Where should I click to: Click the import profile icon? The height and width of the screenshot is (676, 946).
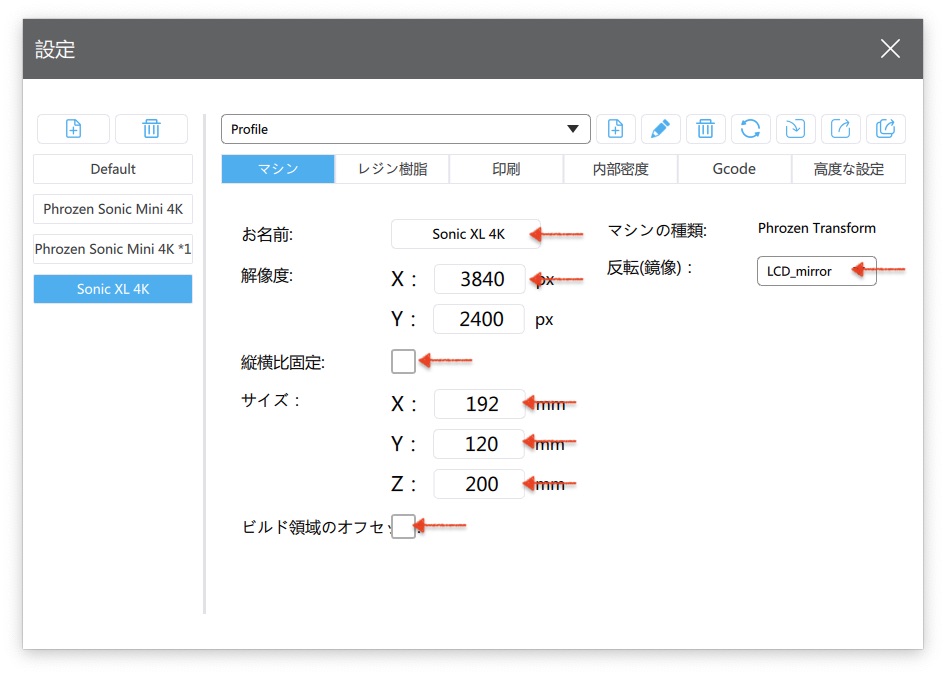[x=795, y=129]
